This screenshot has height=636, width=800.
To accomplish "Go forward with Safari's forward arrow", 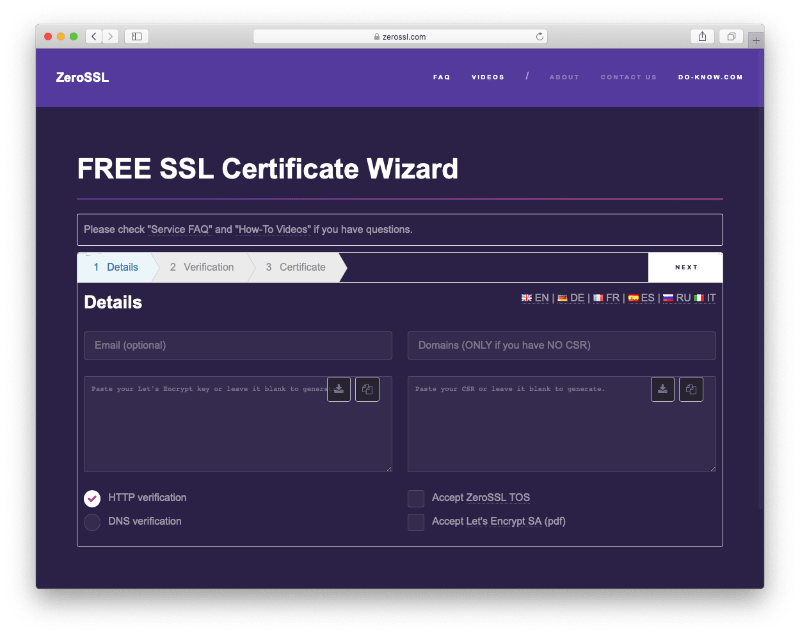I will click(110, 36).
